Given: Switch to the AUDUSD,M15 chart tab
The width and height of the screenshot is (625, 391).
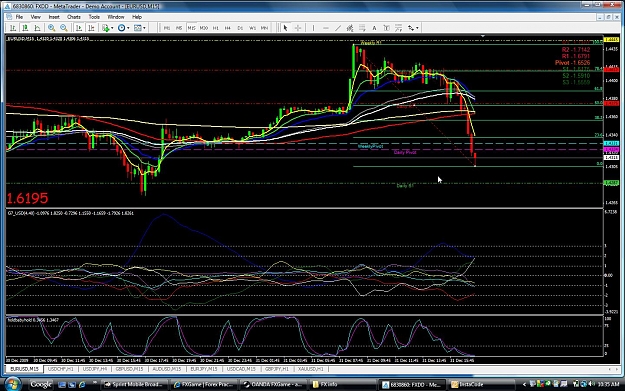Looking at the screenshot, I should tap(167, 369).
